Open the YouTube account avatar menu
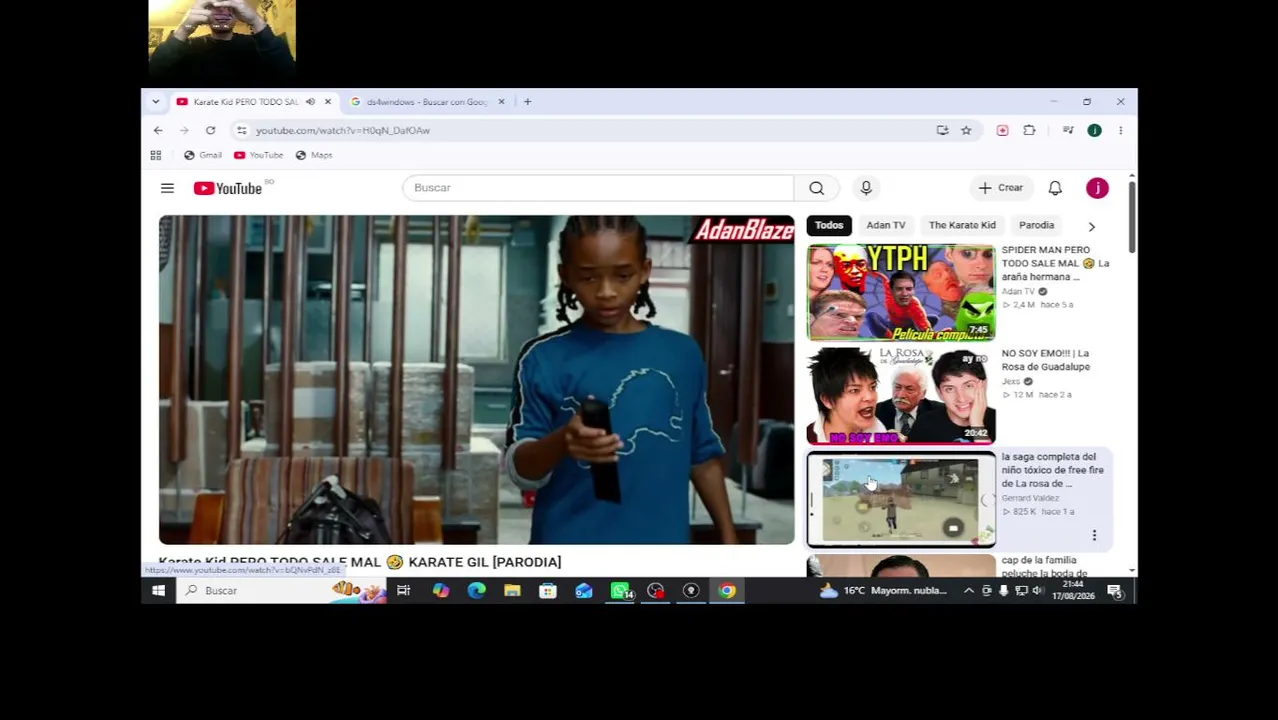1278x720 pixels. [x=1097, y=188]
